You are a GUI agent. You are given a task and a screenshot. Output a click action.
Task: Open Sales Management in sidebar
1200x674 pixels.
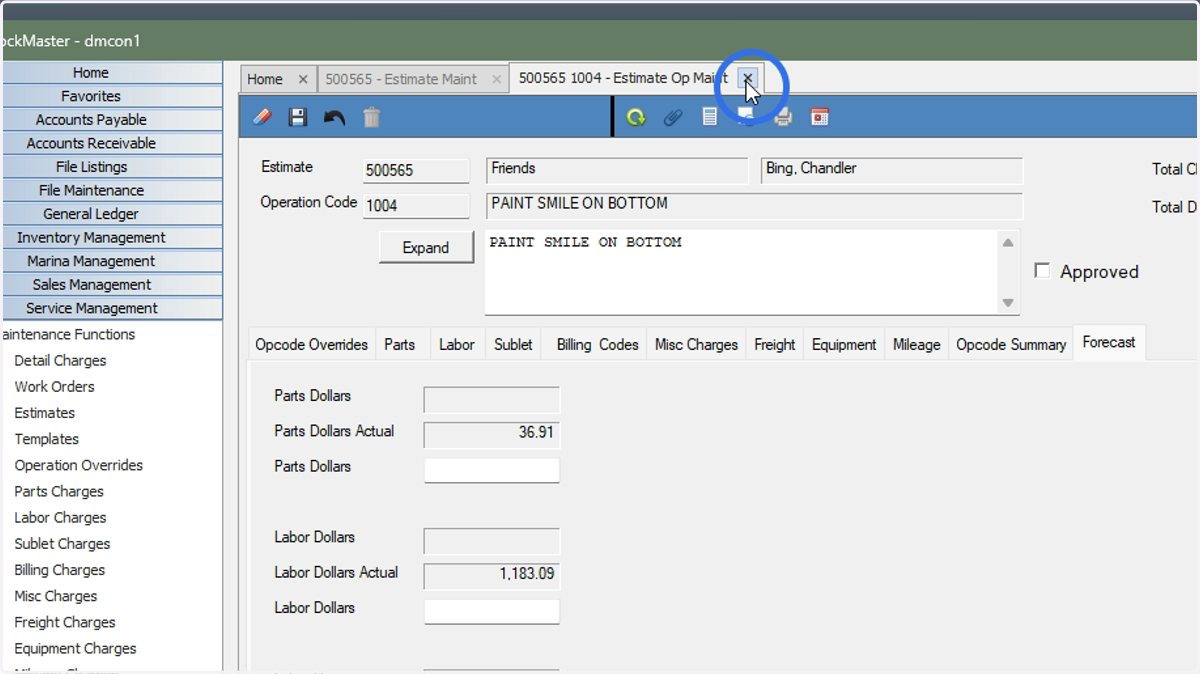(112, 284)
